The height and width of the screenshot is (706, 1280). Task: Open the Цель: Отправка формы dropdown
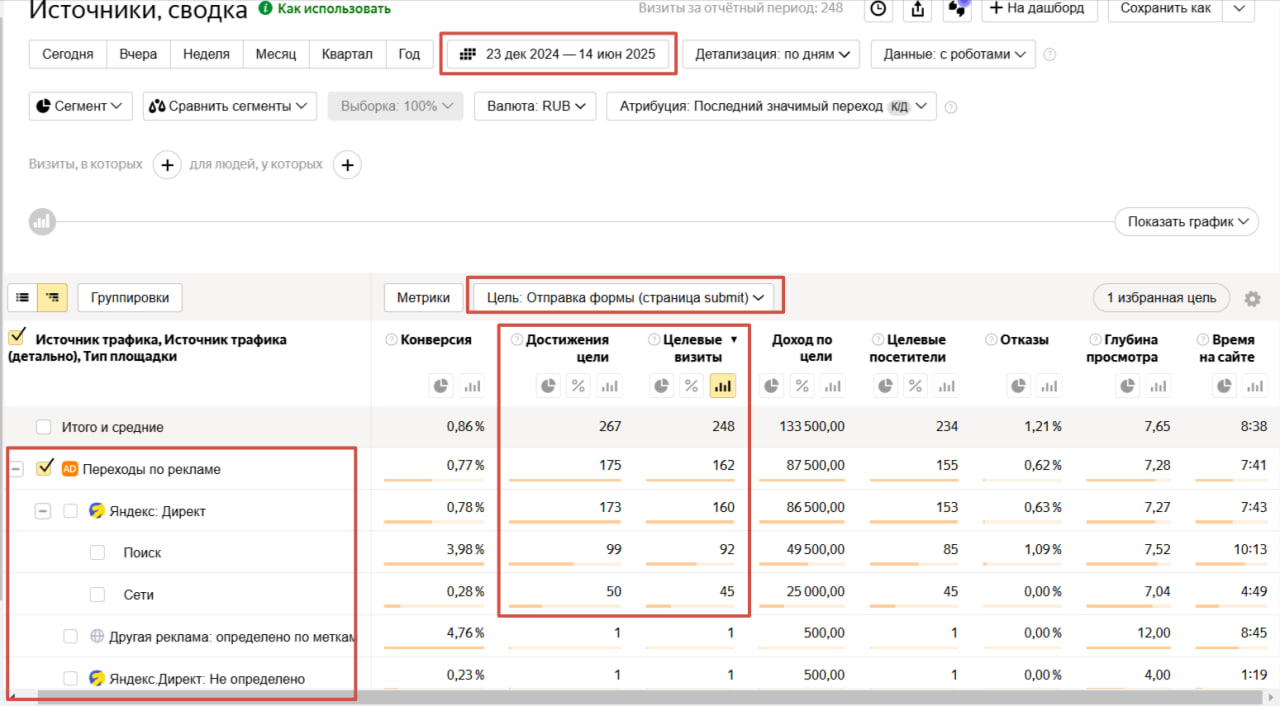tap(625, 297)
